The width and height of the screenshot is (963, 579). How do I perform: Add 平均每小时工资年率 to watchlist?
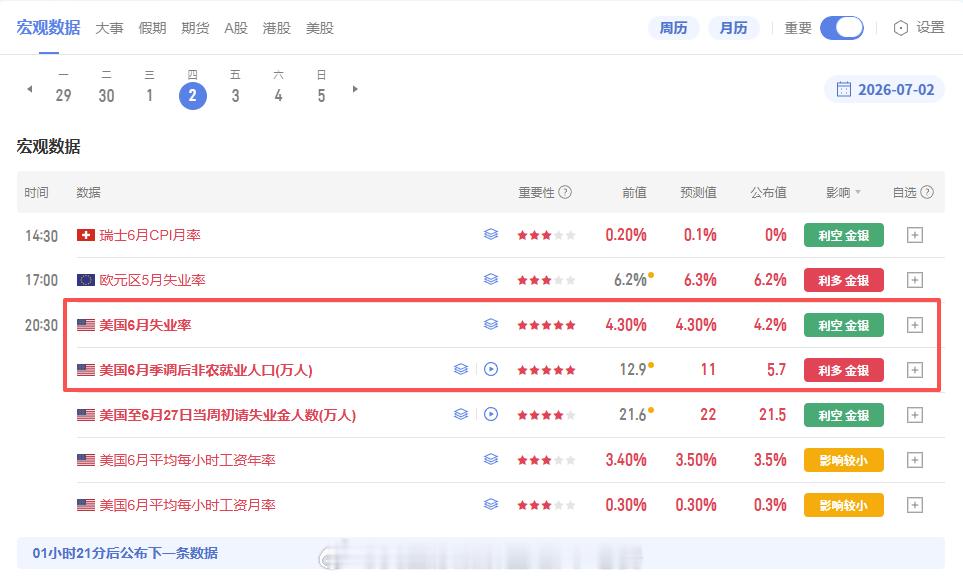click(914, 460)
